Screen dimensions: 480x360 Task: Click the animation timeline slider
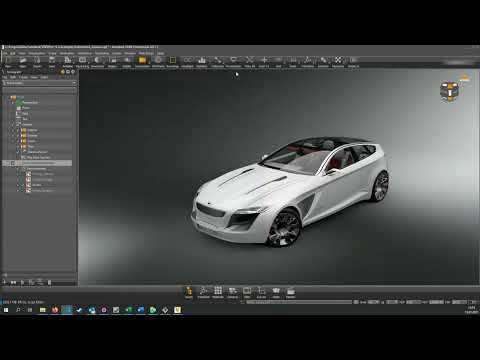tap(299, 302)
